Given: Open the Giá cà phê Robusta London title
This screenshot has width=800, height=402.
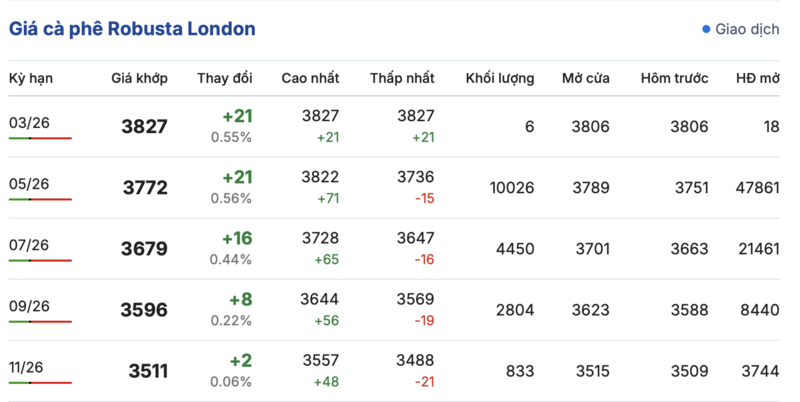Looking at the screenshot, I should [x=132, y=29].
